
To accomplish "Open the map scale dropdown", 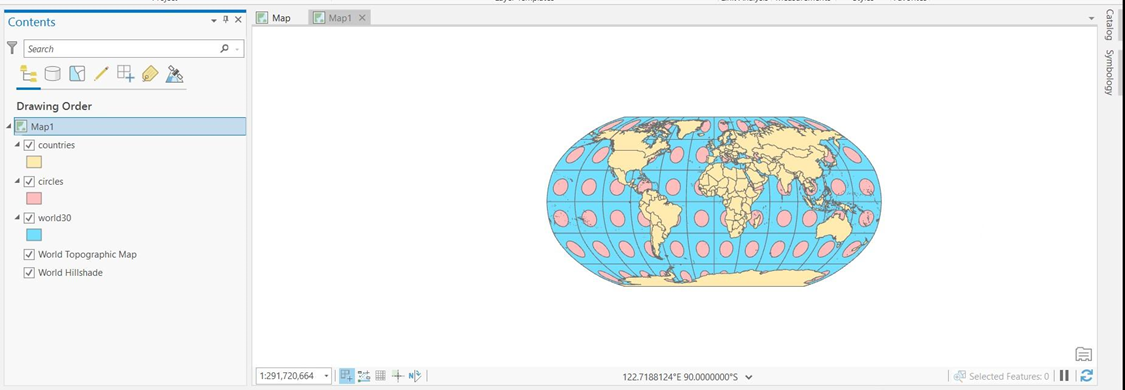I will pos(327,376).
